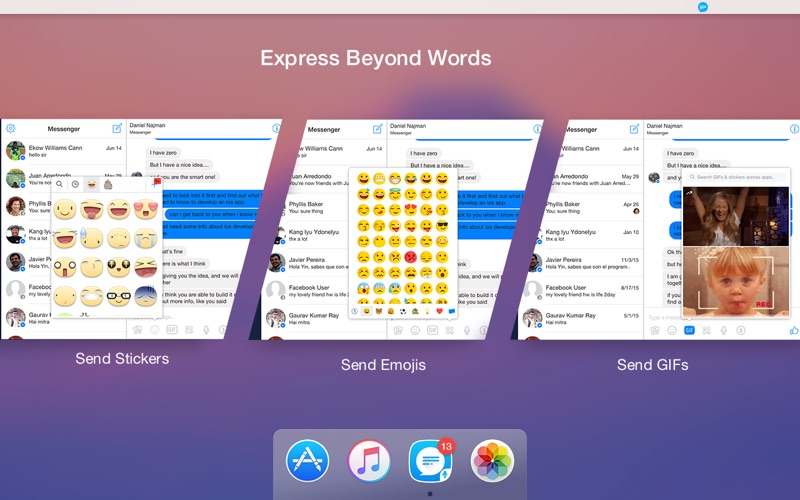
Task: Click the Send Emojis caption
Action: coord(383,365)
